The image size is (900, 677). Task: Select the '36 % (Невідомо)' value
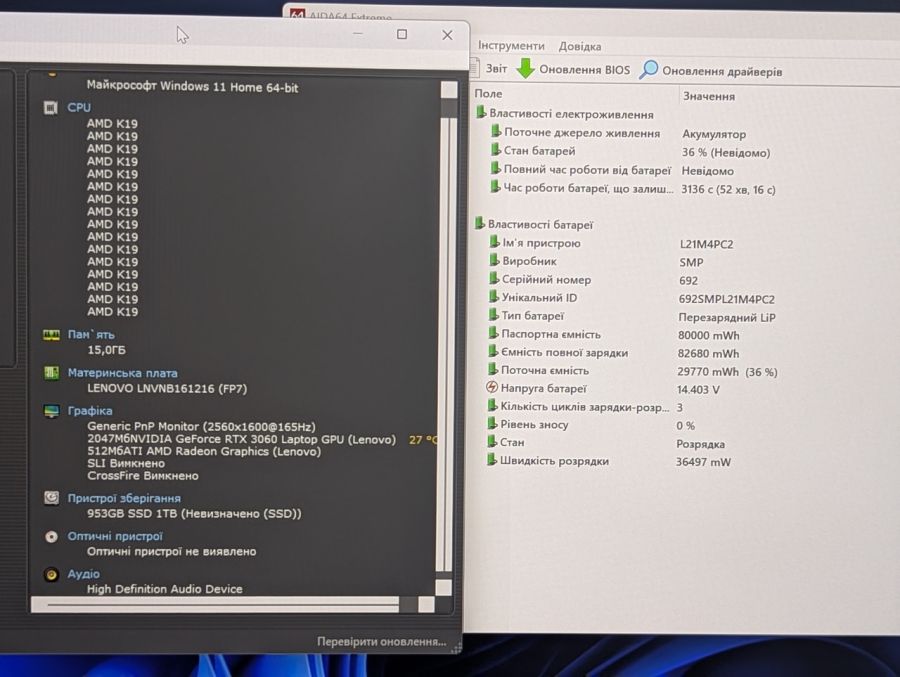(x=726, y=152)
